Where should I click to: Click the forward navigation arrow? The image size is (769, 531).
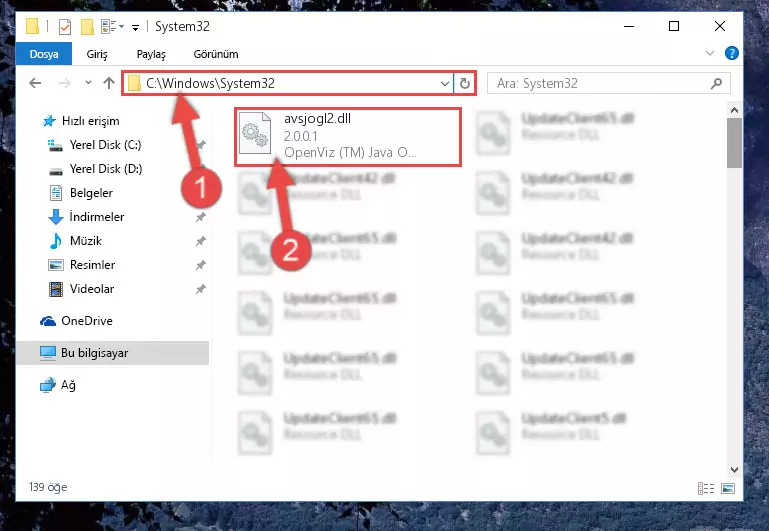(64, 83)
